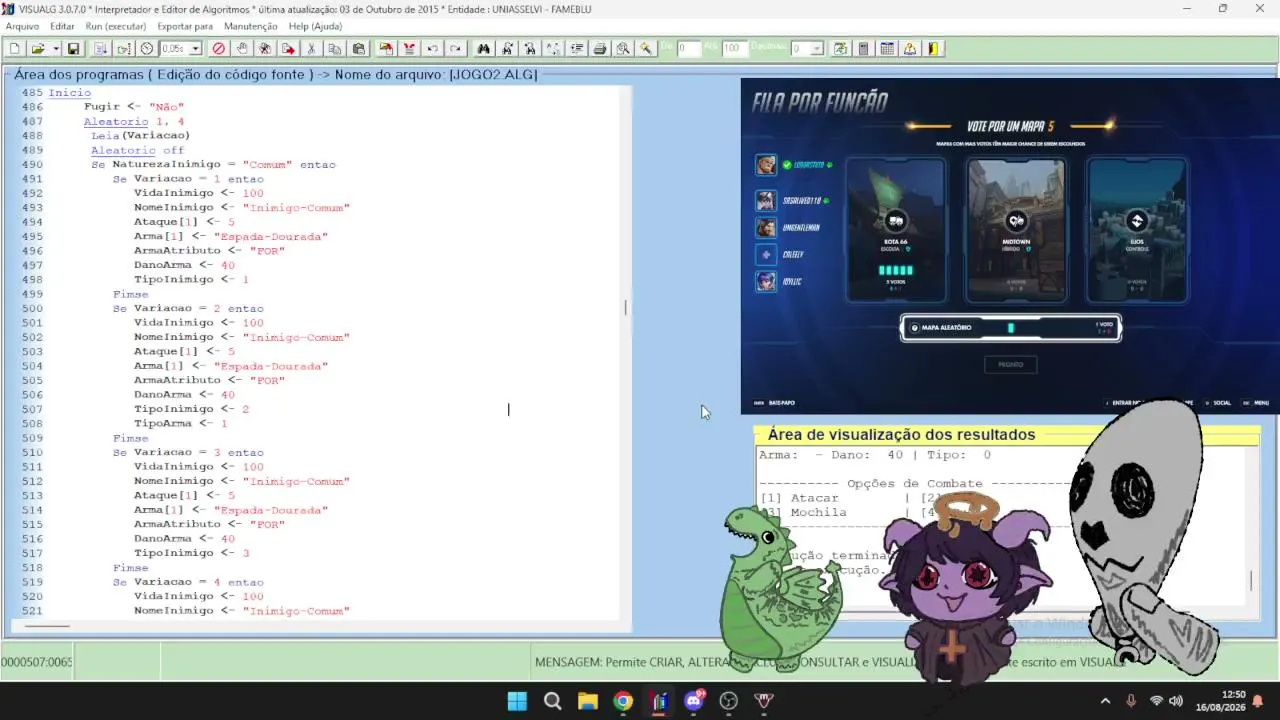Expand the recent files arrow beside Open
This screenshot has width=1280, height=720.
56,48
